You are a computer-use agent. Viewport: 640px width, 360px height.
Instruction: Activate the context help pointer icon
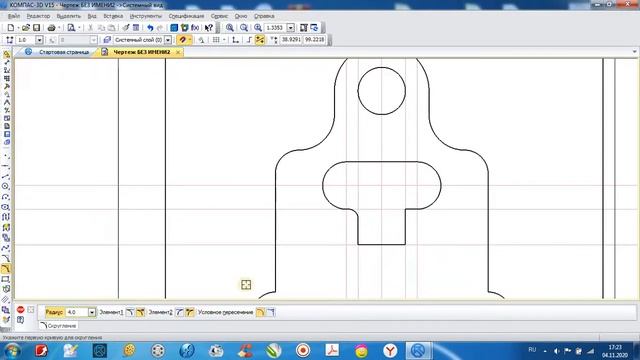click(209, 28)
